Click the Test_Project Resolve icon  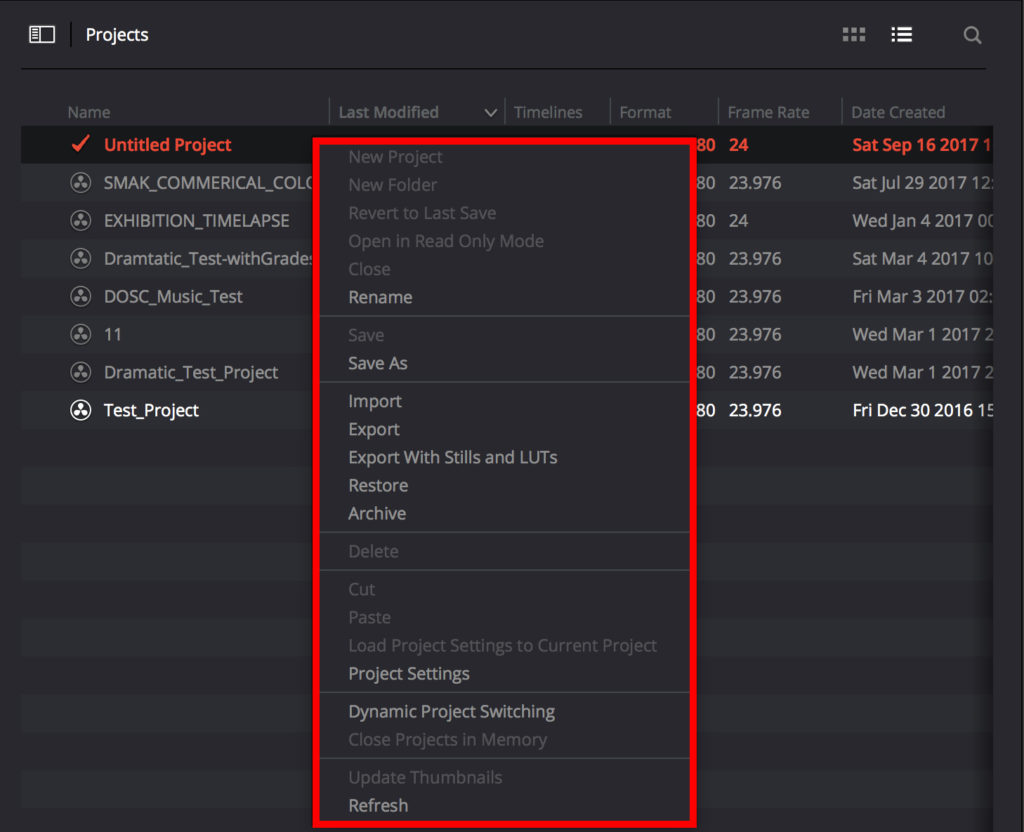(x=80, y=409)
